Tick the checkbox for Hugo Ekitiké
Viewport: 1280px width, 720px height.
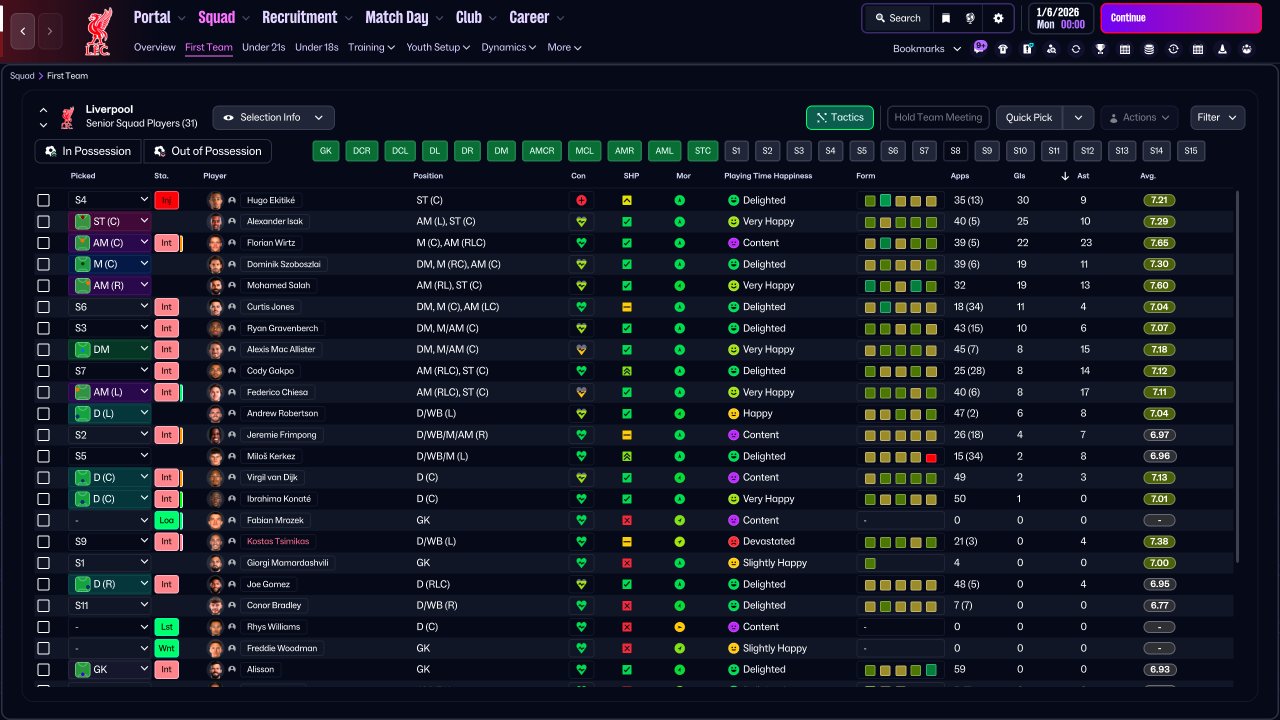(x=43, y=200)
